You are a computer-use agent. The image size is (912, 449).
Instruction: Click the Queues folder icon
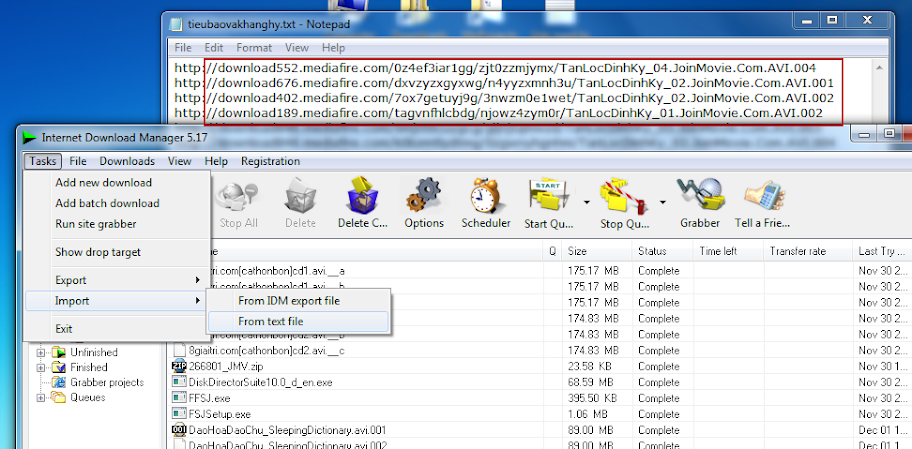[x=59, y=398]
